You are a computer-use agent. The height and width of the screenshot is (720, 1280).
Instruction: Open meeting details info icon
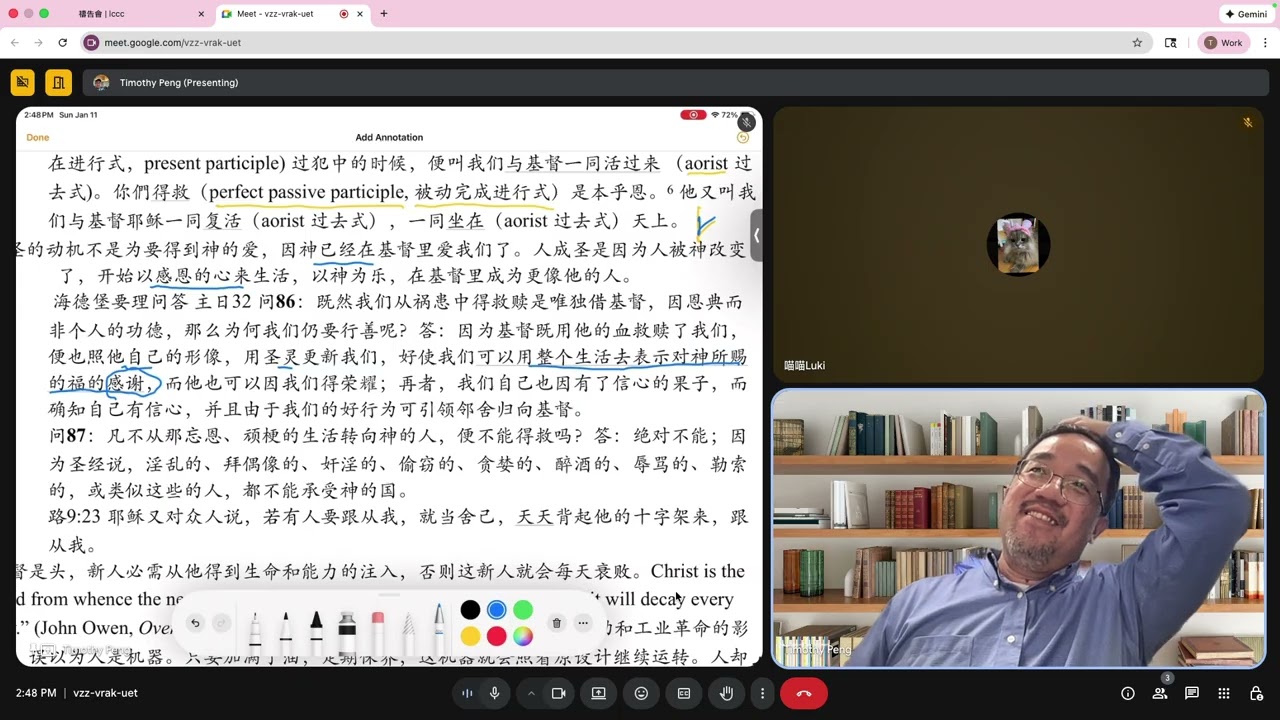coord(1128,693)
